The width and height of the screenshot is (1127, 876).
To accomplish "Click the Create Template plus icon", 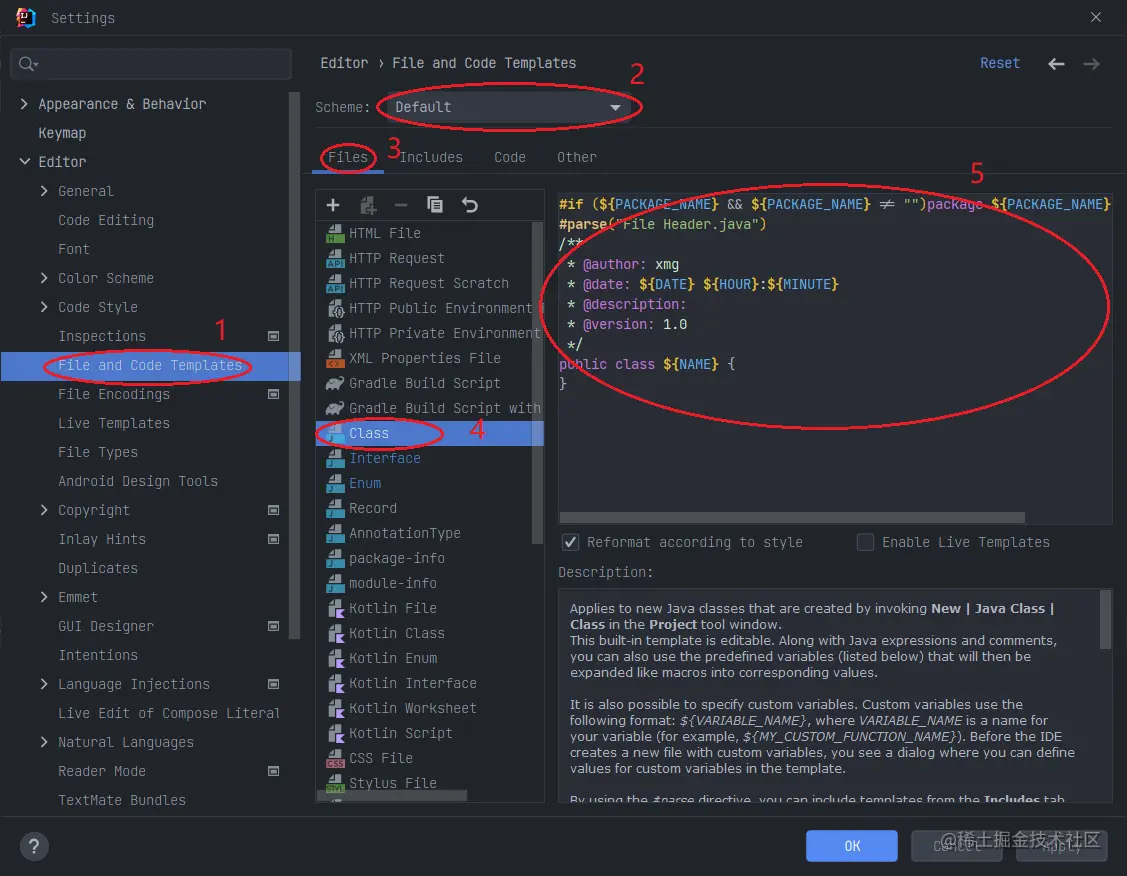I will pos(333,206).
